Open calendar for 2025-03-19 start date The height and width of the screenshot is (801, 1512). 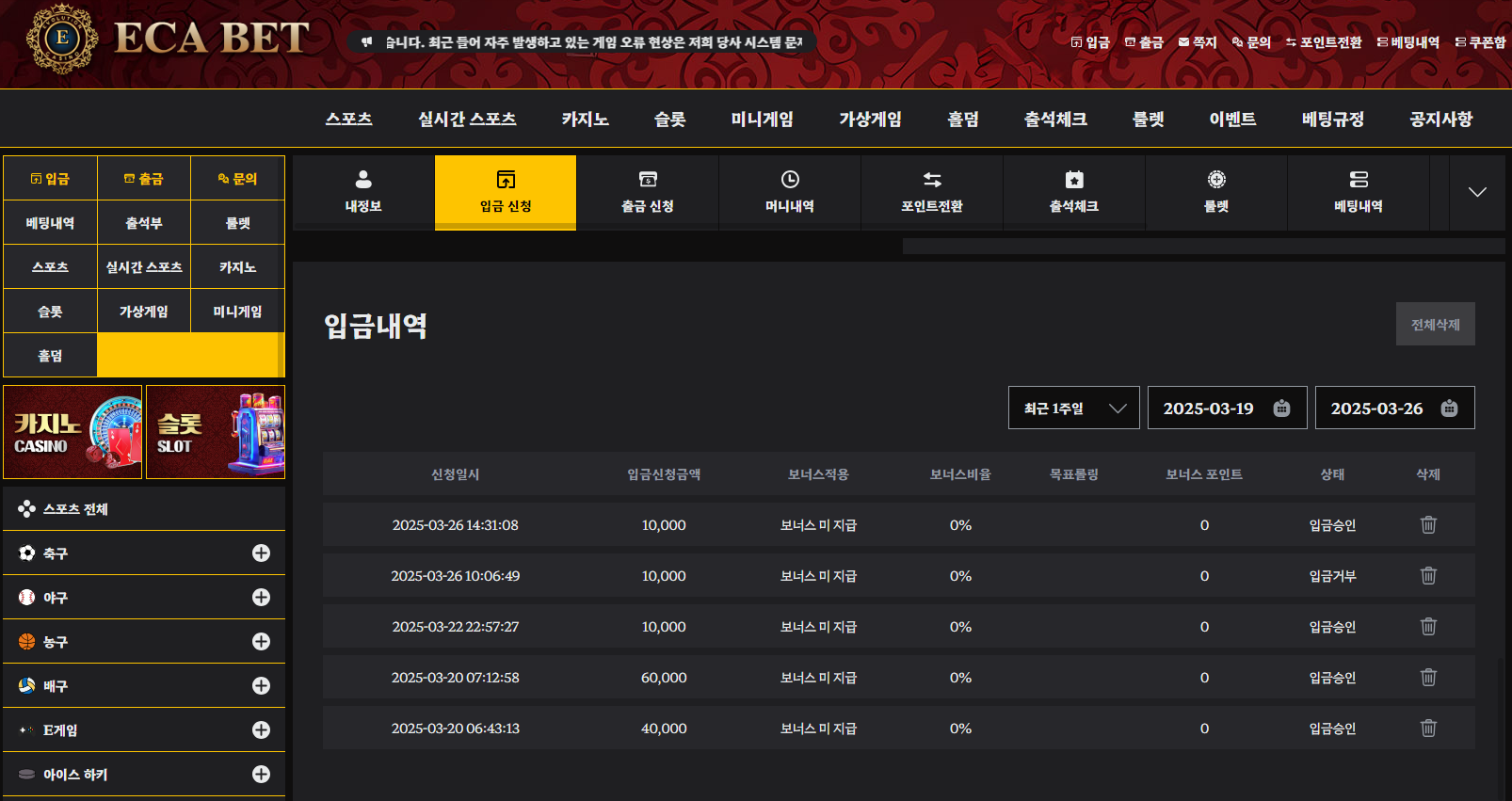coord(1281,409)
